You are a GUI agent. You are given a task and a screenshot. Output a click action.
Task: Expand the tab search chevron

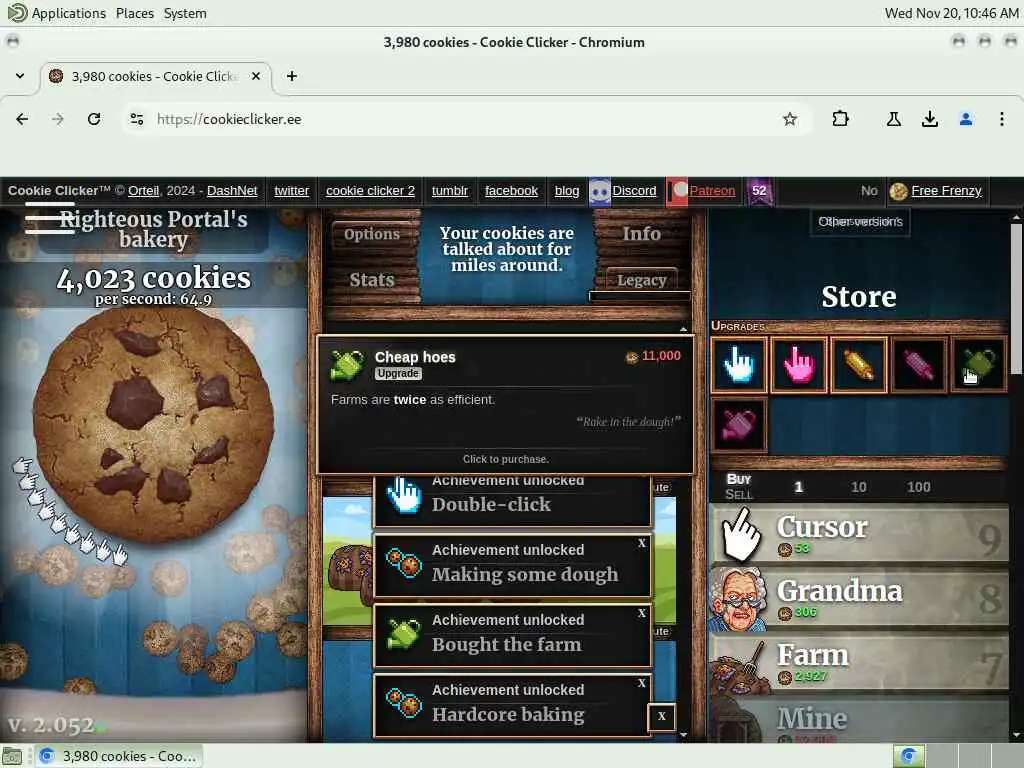click(20, 76)
